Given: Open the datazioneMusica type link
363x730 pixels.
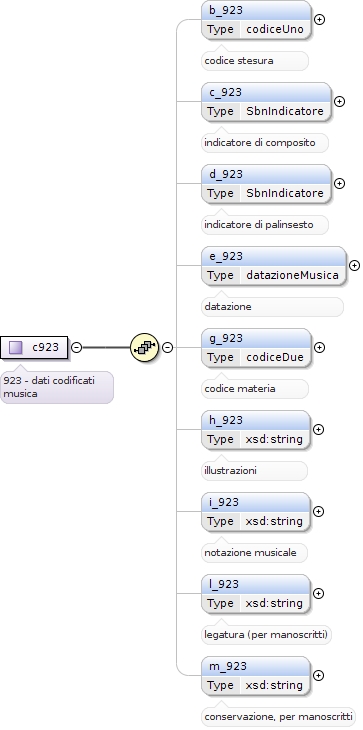Looking at the screenshot, I should point(292,275).
